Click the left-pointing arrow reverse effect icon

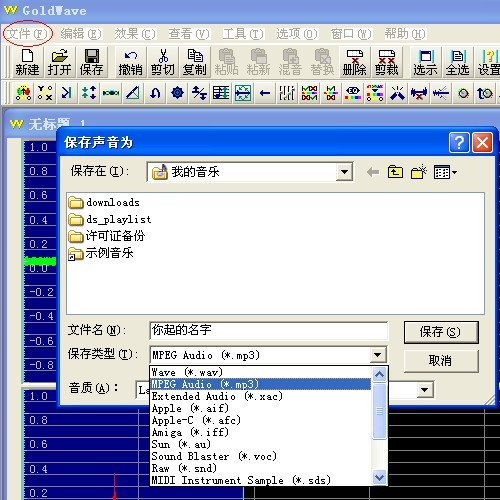pyautogui.click(x=265, y=93)
